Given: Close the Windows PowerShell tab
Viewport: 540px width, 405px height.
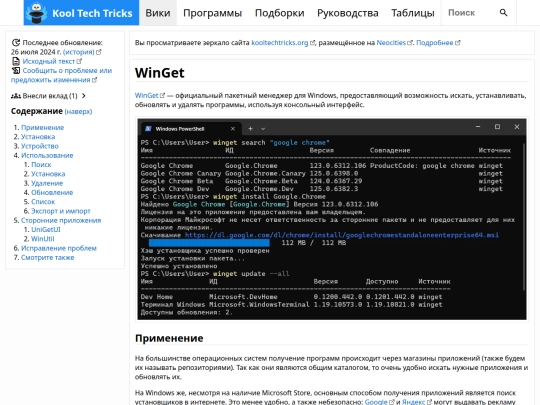Looking at the screenshot, I should (x=233, y=129).
